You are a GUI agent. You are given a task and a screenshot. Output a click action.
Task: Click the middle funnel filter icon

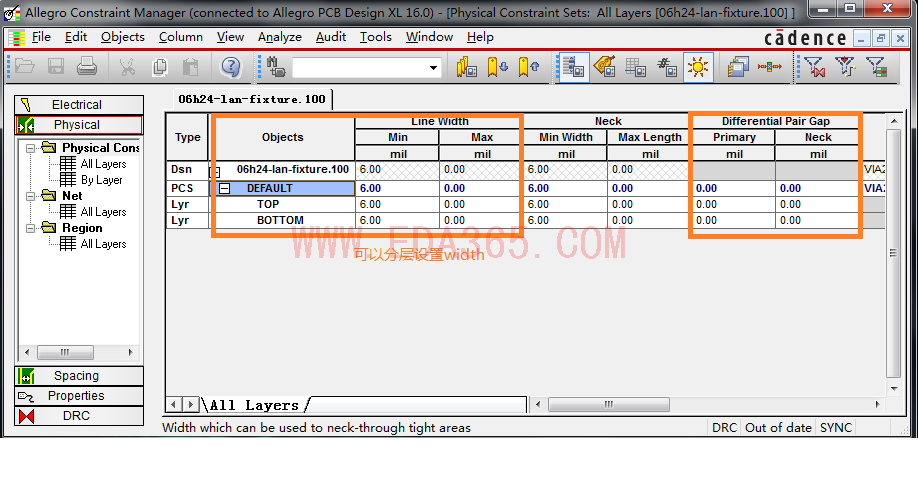pyautogui.click(x=845, y=66)
